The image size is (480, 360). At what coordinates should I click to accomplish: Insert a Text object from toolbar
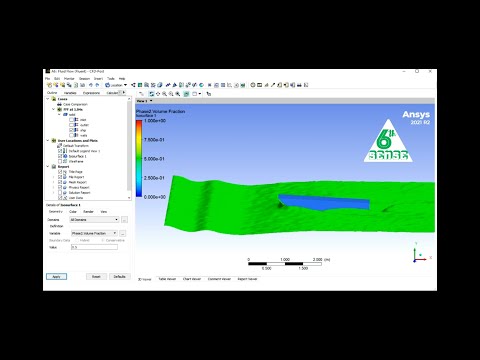point(168,85)
